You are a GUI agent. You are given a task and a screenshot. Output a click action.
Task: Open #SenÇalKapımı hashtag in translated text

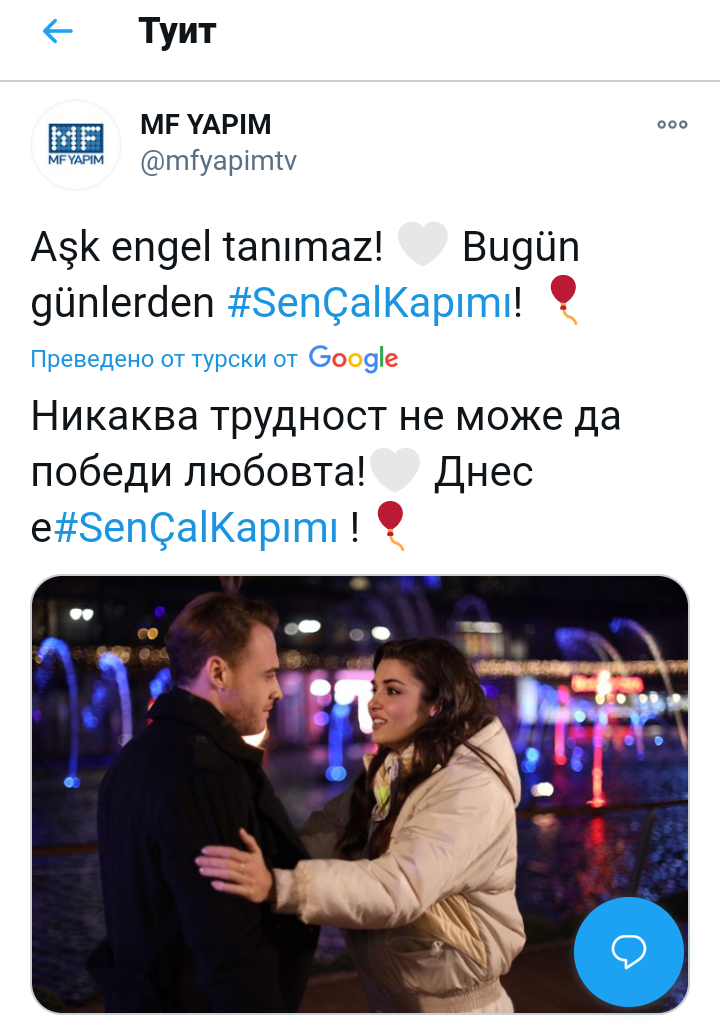[196, 527]
